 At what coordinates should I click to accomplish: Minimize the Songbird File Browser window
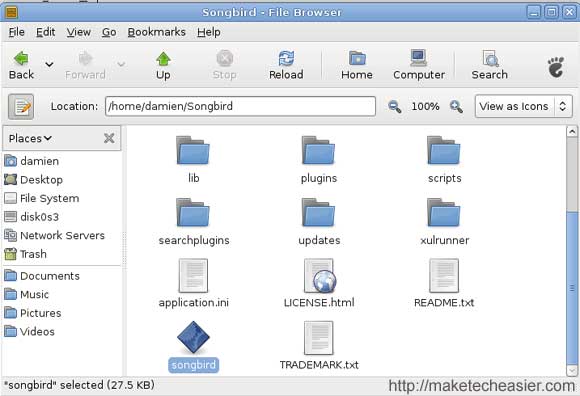pyautogui.click(x=533, y=12)
